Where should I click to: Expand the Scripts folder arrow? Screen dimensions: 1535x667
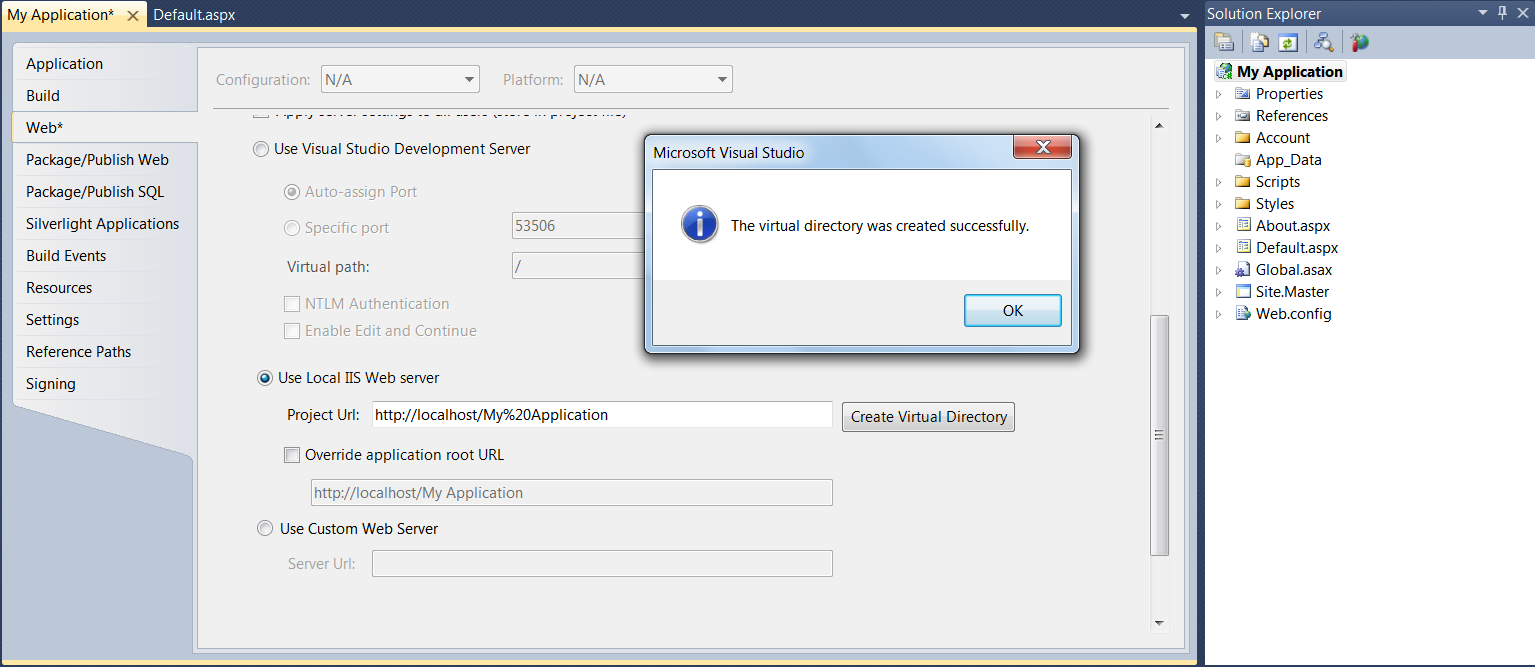pyautogui.click(x=1219, y=182)
